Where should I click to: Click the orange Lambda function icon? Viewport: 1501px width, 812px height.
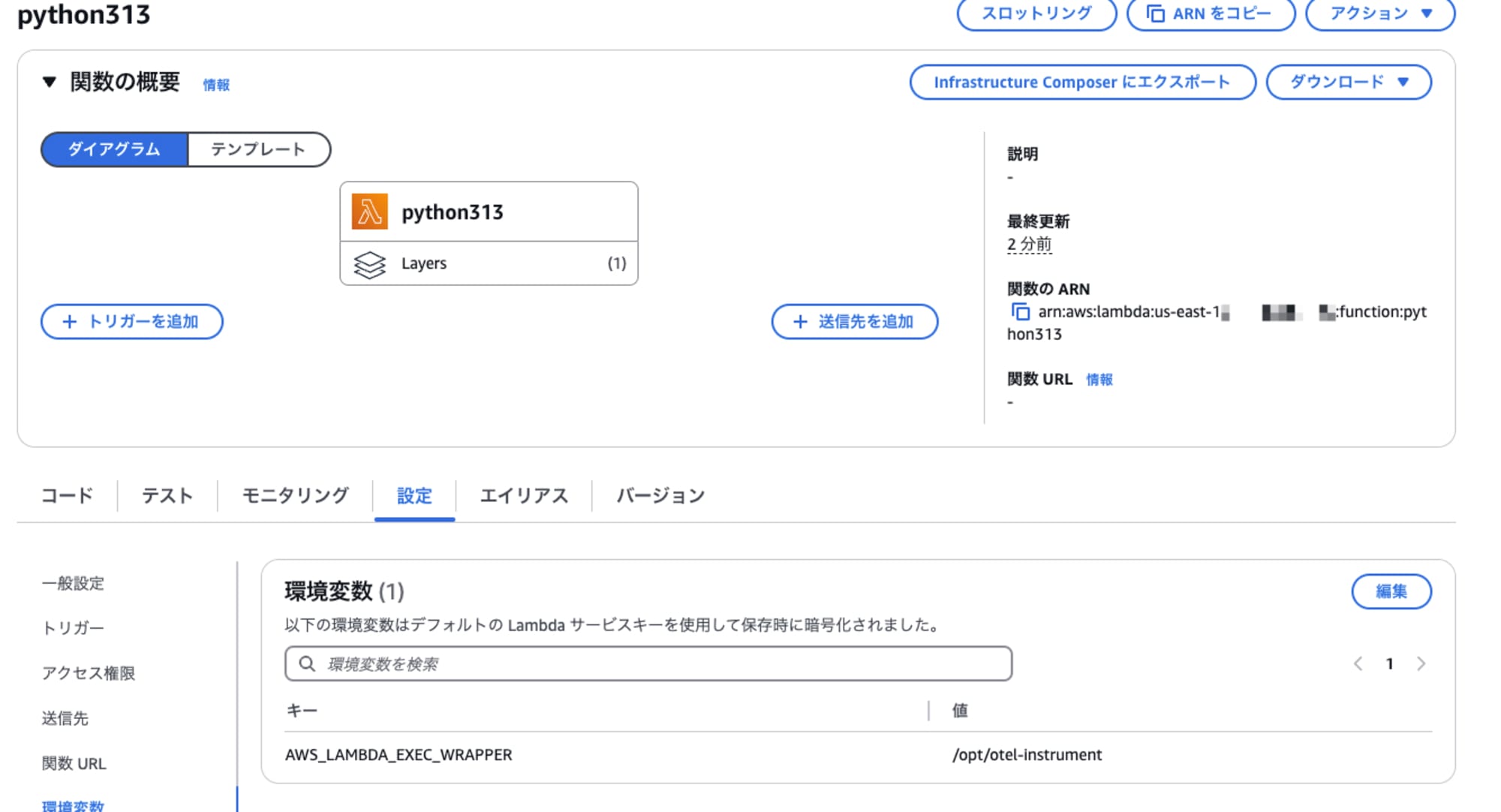point(369,212)
